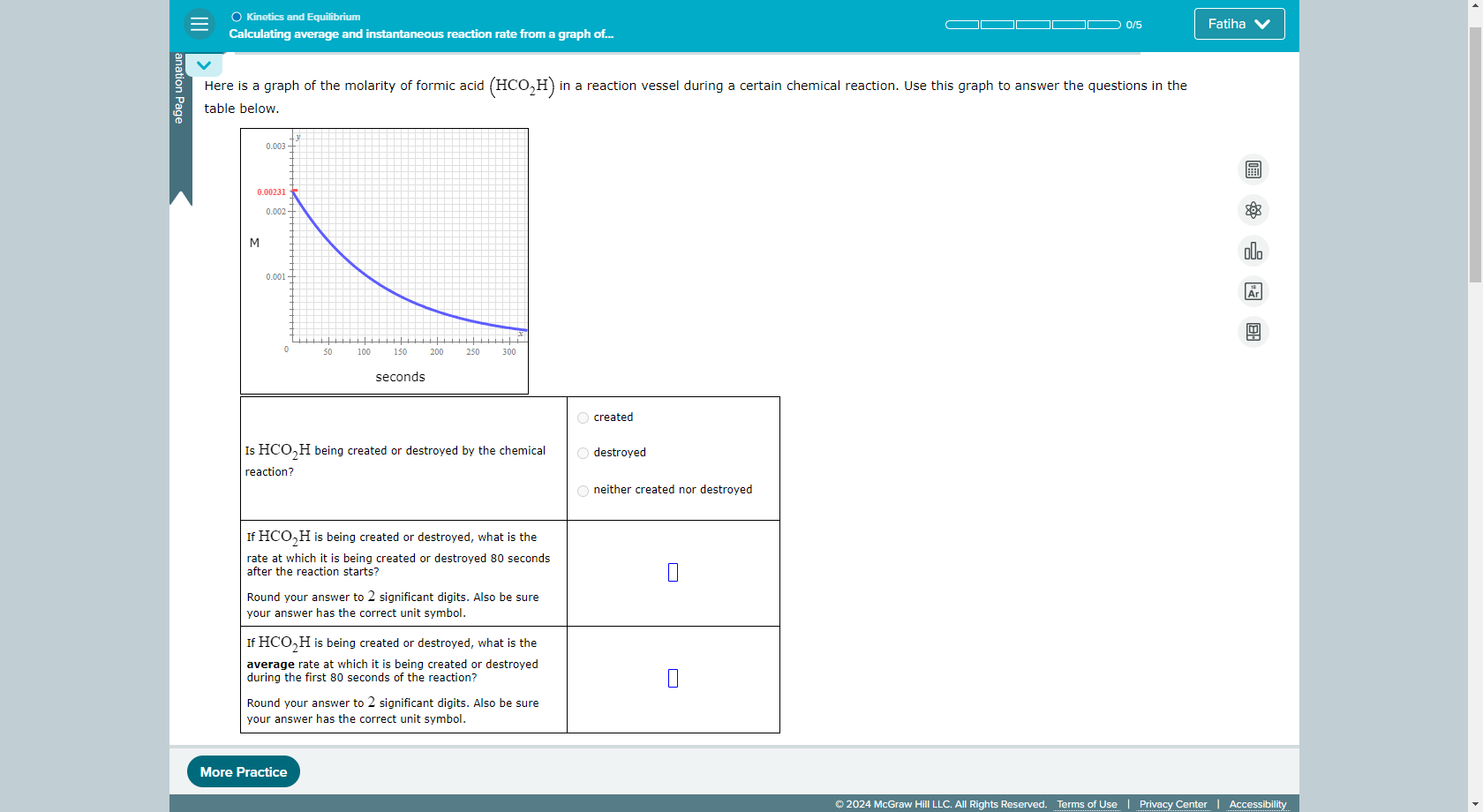Click the undo arrow in the second answer box

673,678
